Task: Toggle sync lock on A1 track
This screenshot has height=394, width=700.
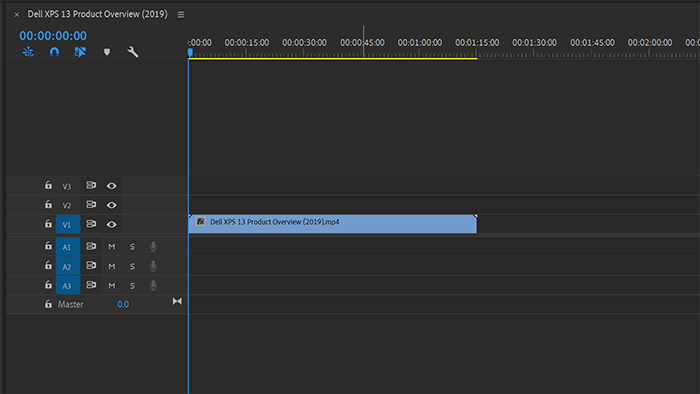Action: click(x=91, y=246)
